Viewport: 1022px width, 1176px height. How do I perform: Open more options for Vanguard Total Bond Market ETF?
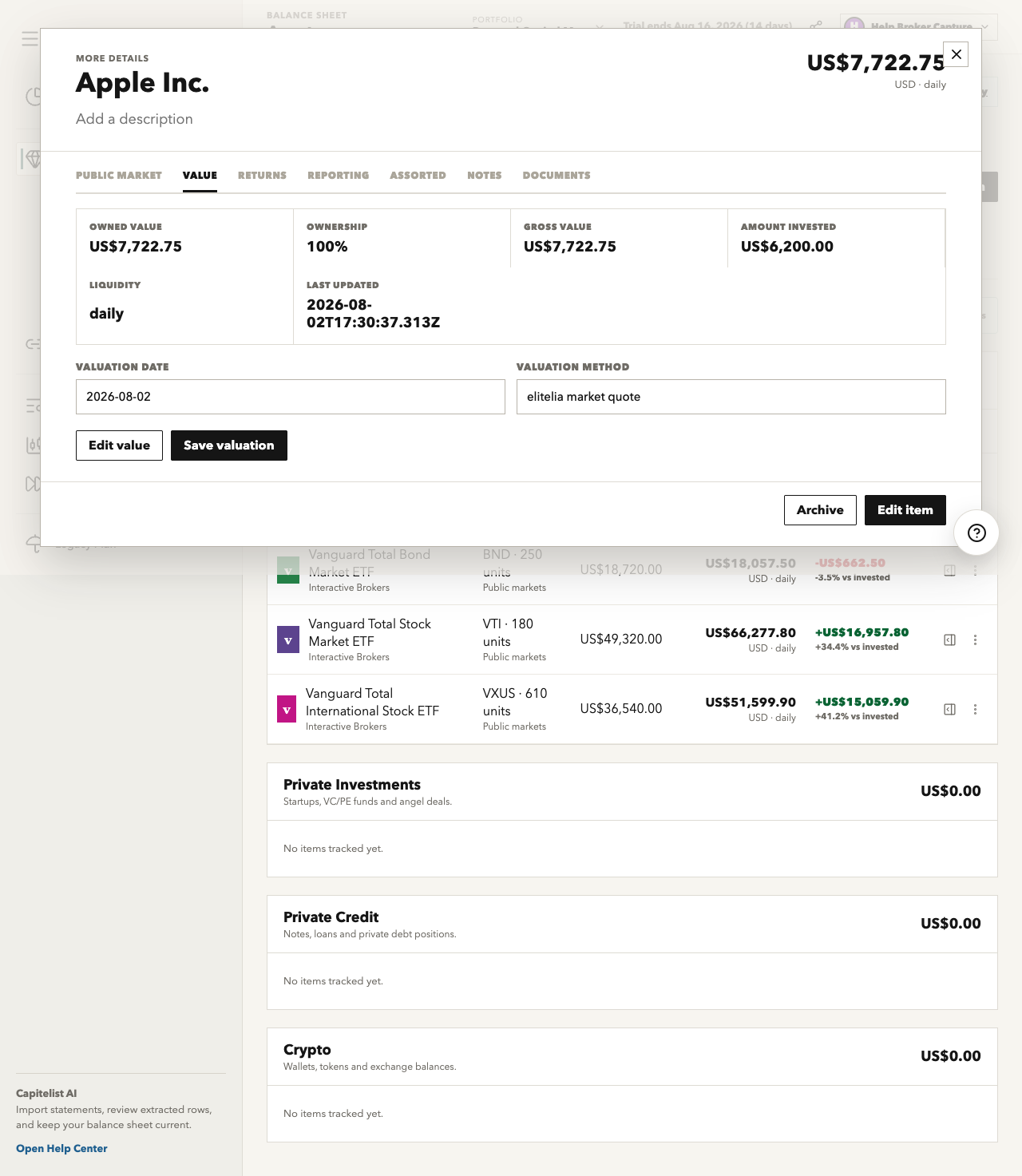(x=975, y=570)
